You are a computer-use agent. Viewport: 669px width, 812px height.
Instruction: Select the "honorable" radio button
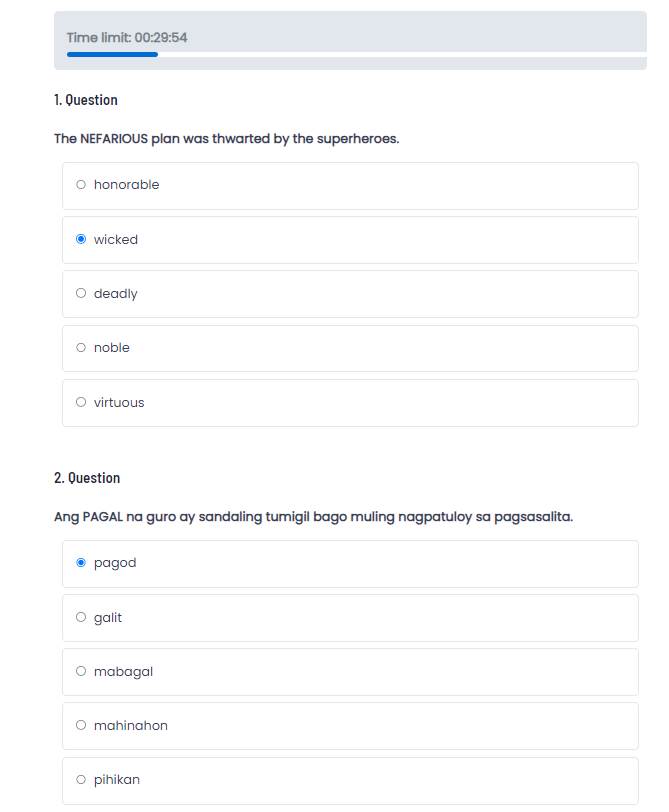pyautogui.click(x=81, y=185)
